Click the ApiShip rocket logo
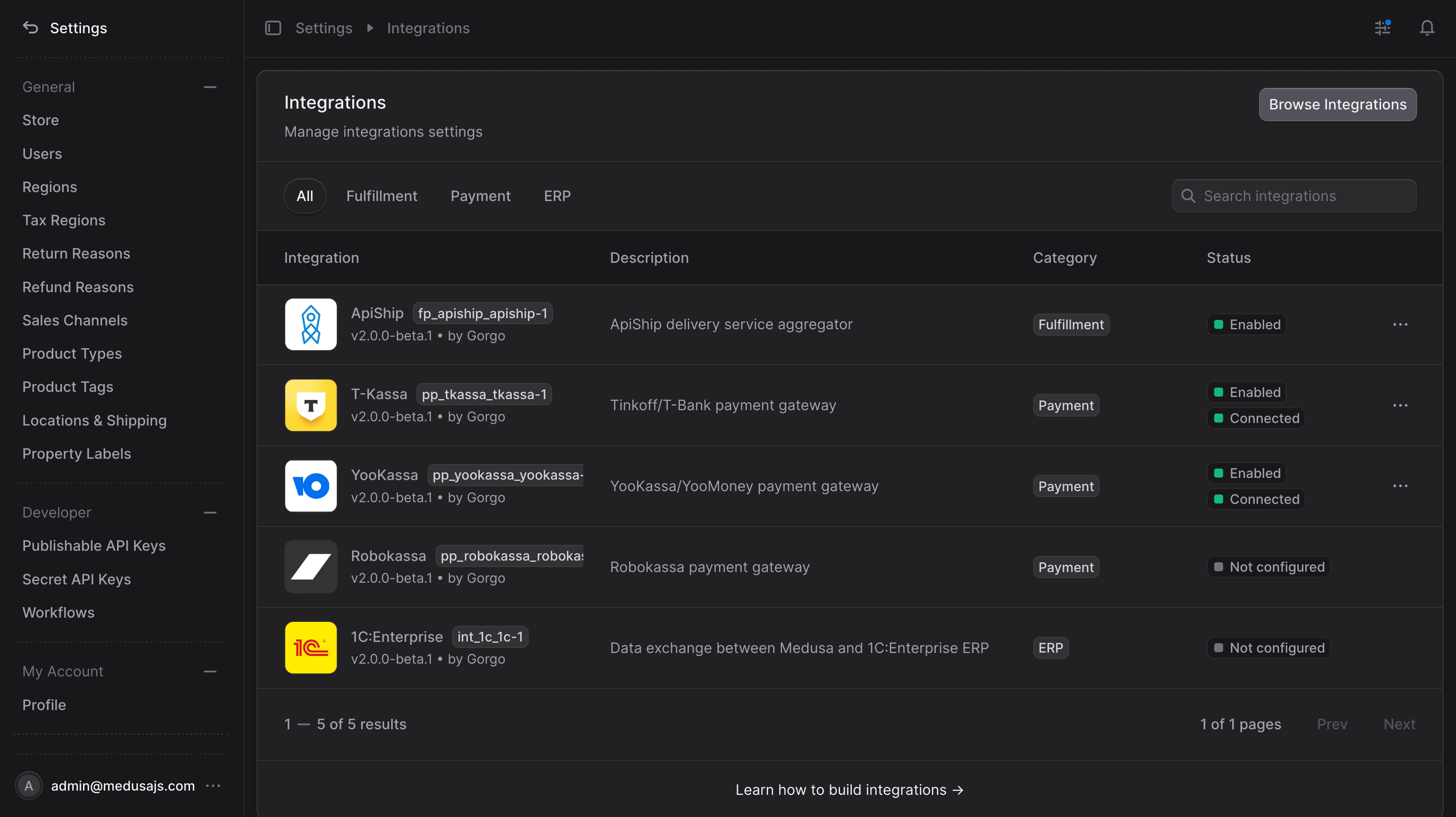 tap(311, 325)
